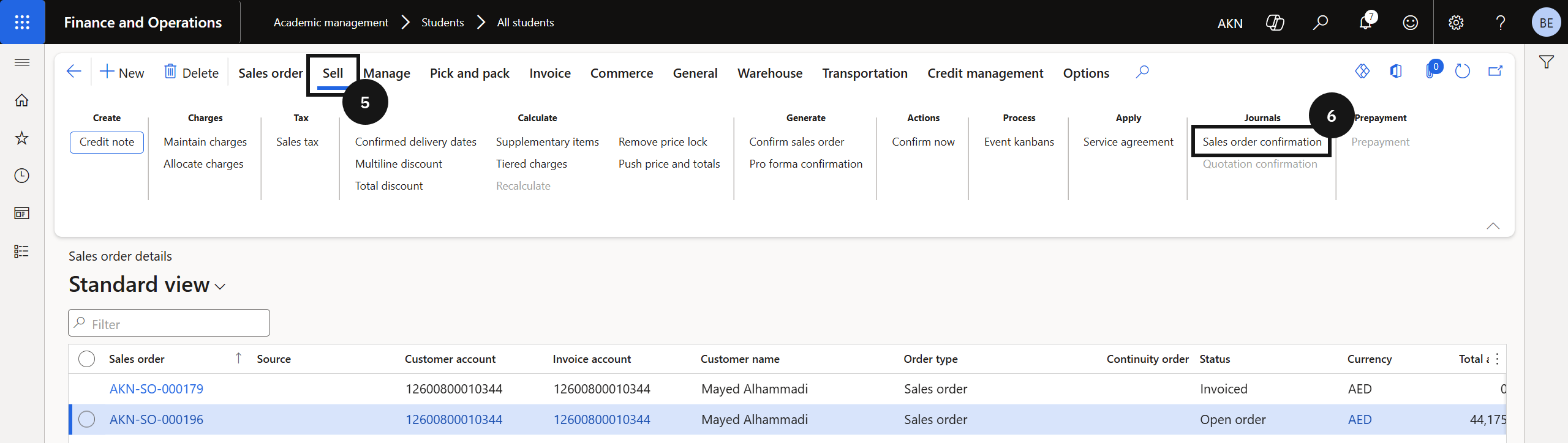The height and width of the screenshot is (443, 1568).
Task: Open the Sales order tab
Action: (271, 73)
